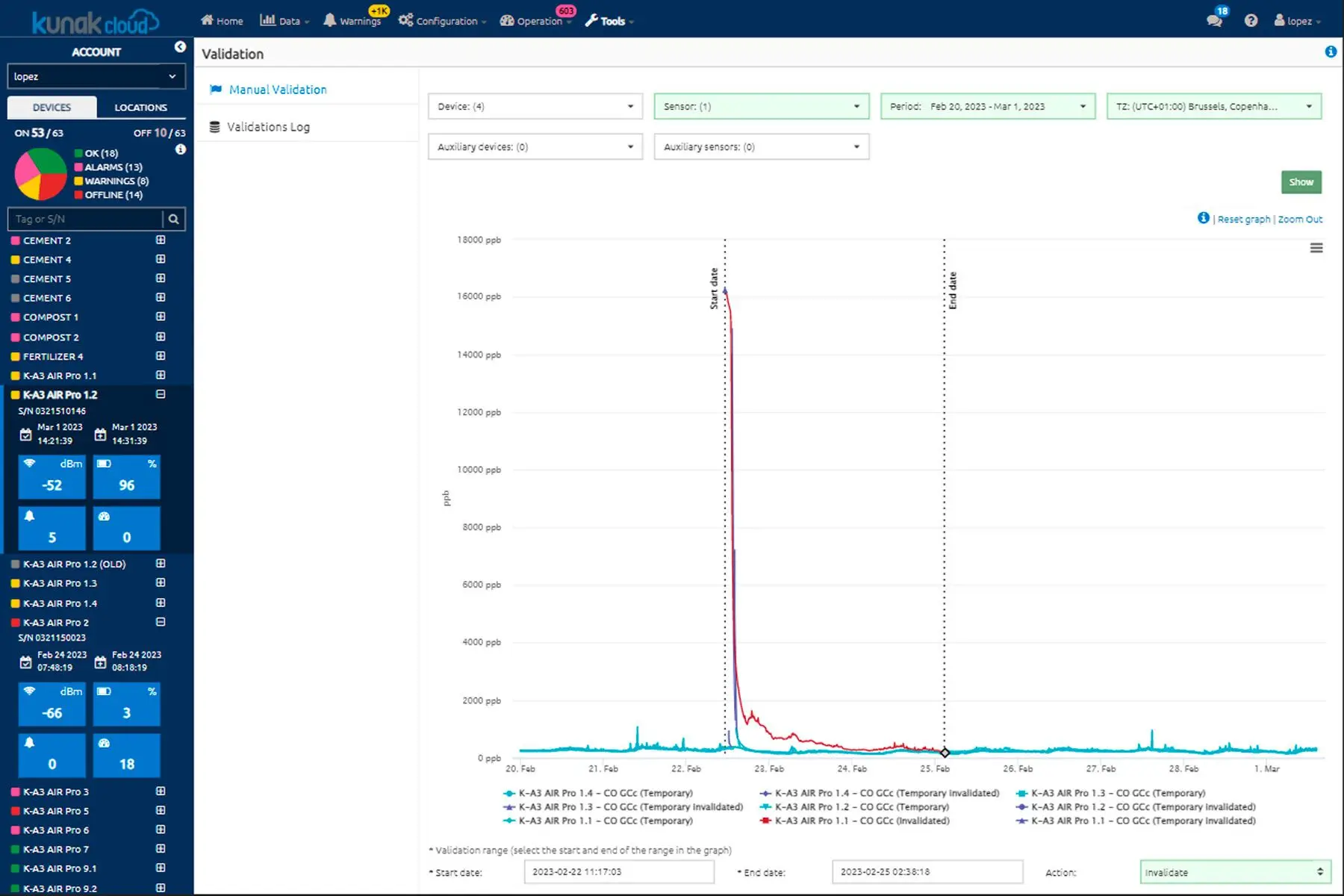Collapse the account sidebar arrow
This screenshot has width=1344, height=896.
click(180, 47)
